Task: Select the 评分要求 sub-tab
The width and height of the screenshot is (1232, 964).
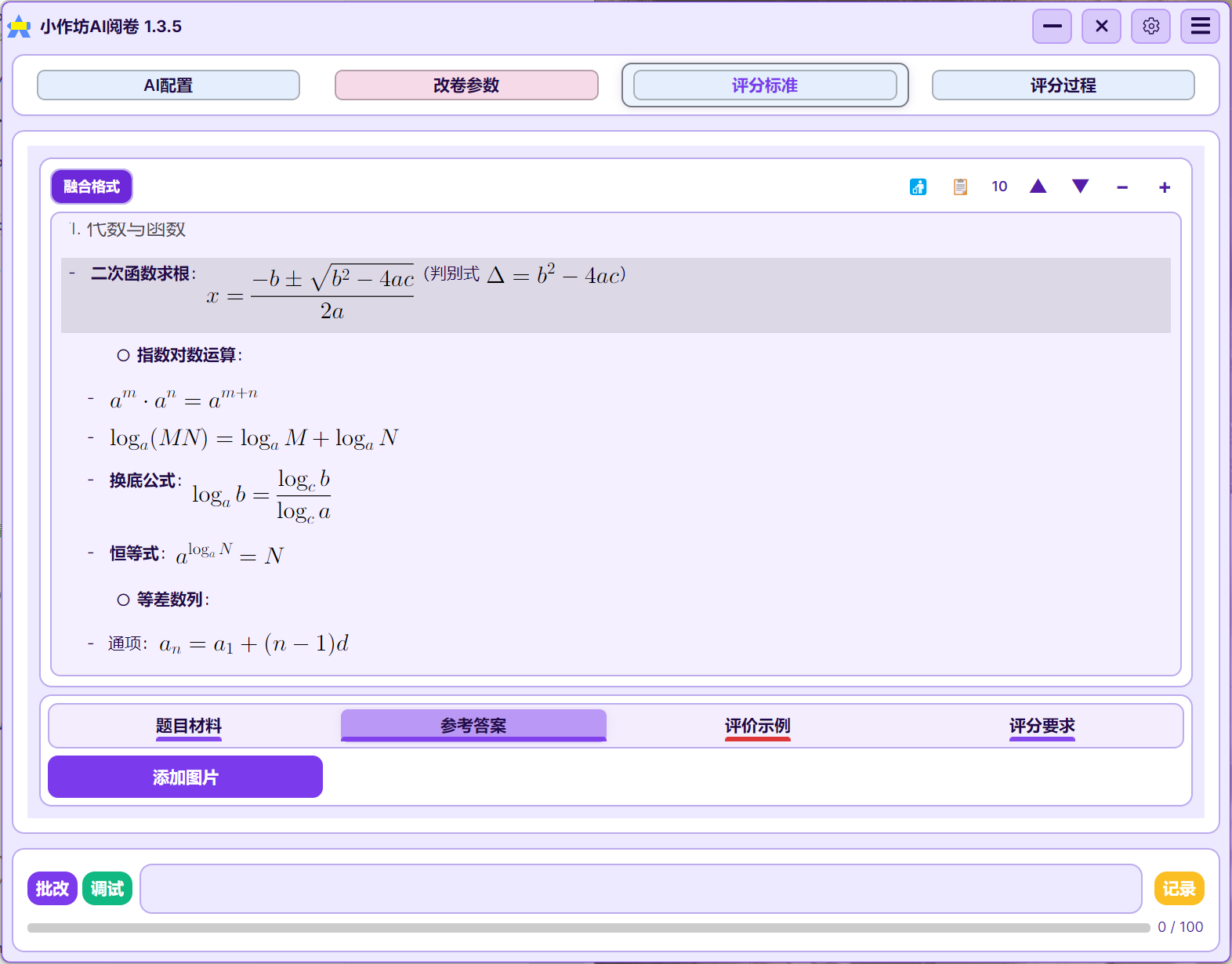Action: 1042,726
